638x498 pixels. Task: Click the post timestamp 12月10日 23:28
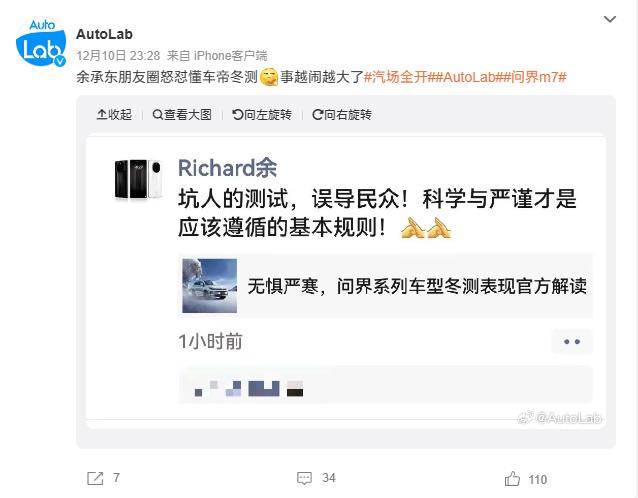(x=118, y=56)
